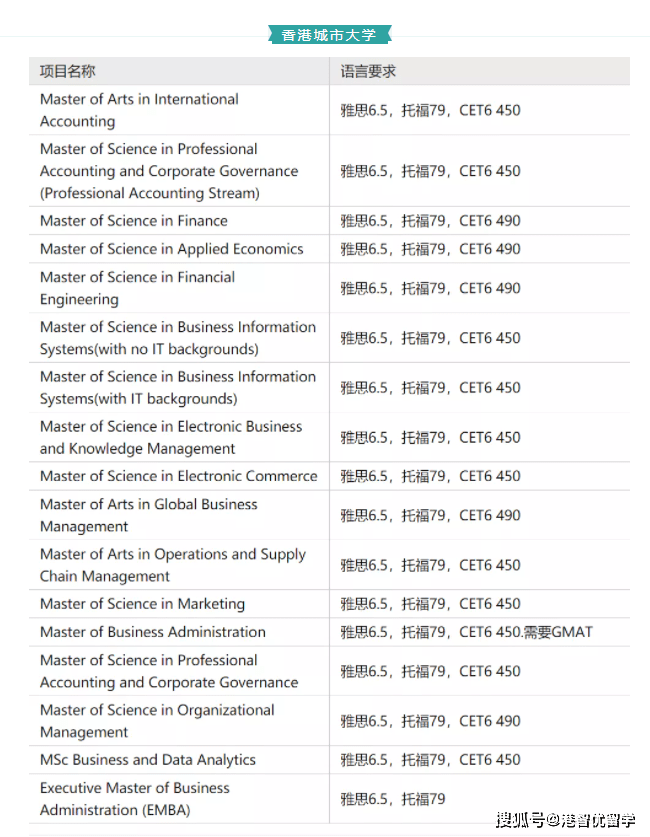Click Master of Arts in Operations and Supply Chain

(x=173, y=565)
